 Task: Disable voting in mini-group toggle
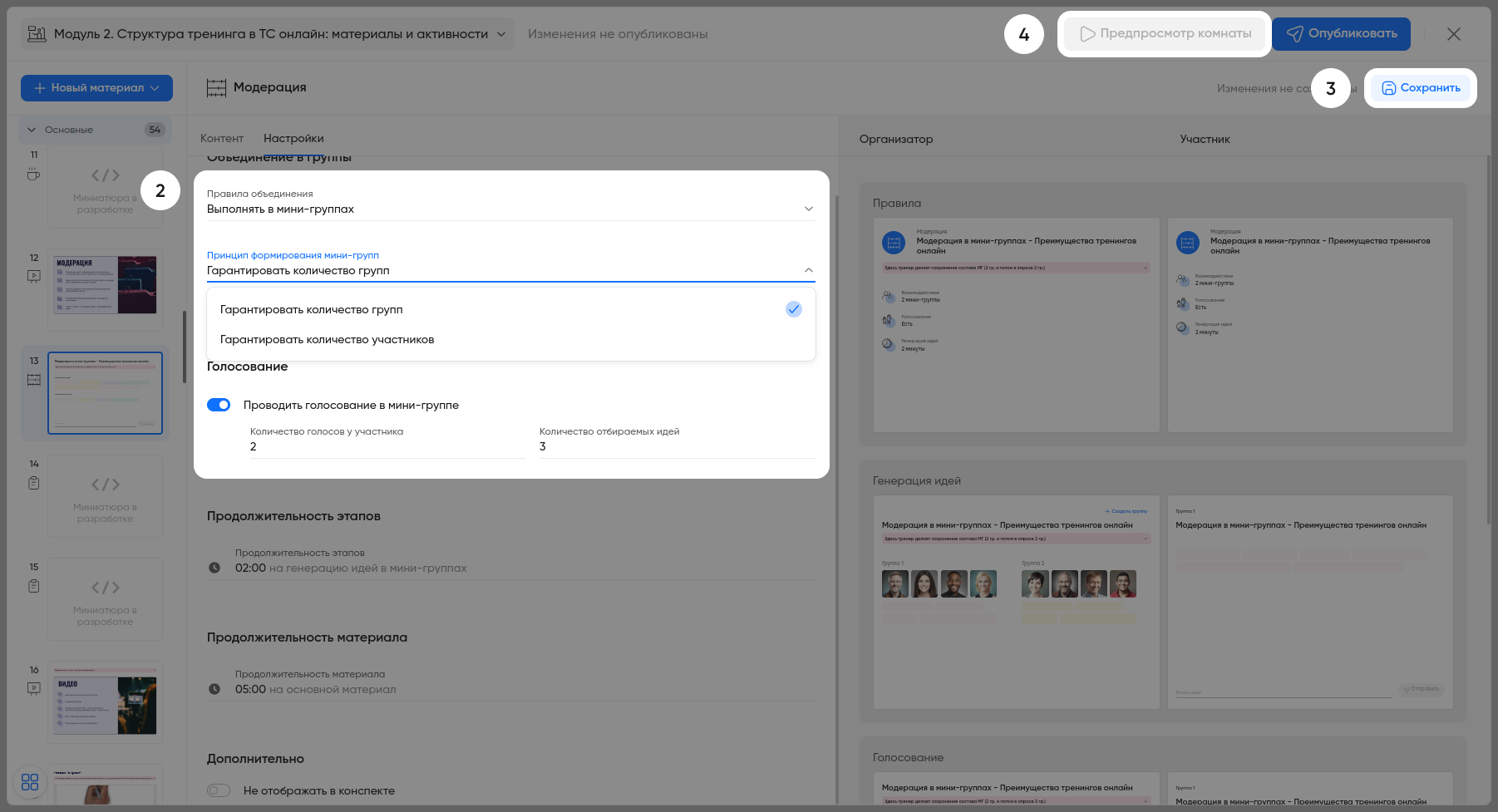click(x=219, y=405)
